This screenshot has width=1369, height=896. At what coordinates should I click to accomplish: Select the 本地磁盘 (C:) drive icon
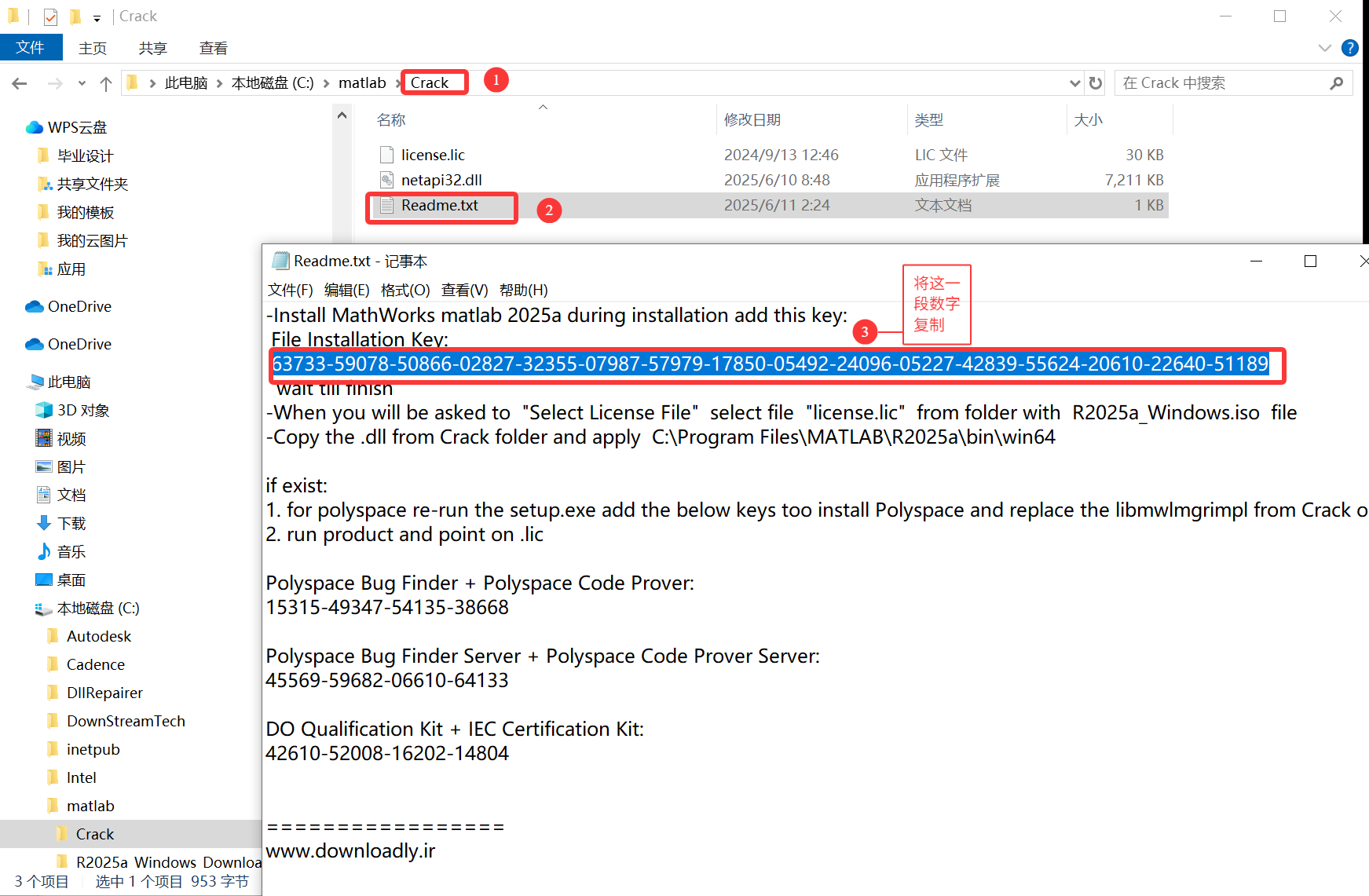click(x=43, y=609)
